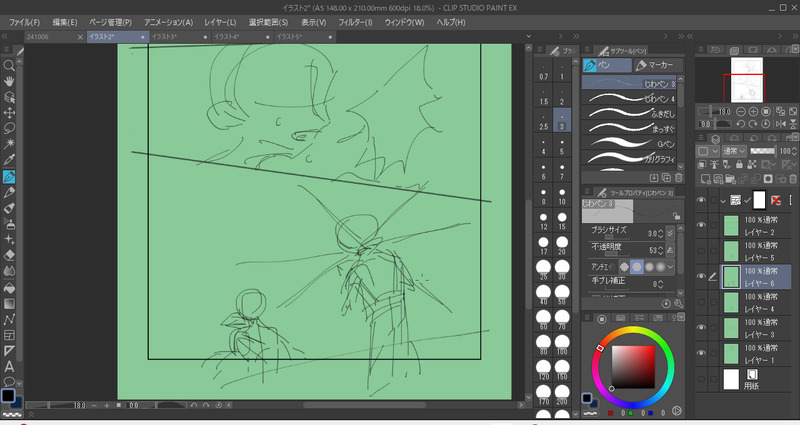Viewport: 800px width, 425px height.
Task: Show layer レイヤー 4 visibility box
Action: pyautogui.click(x=701, y=302)
